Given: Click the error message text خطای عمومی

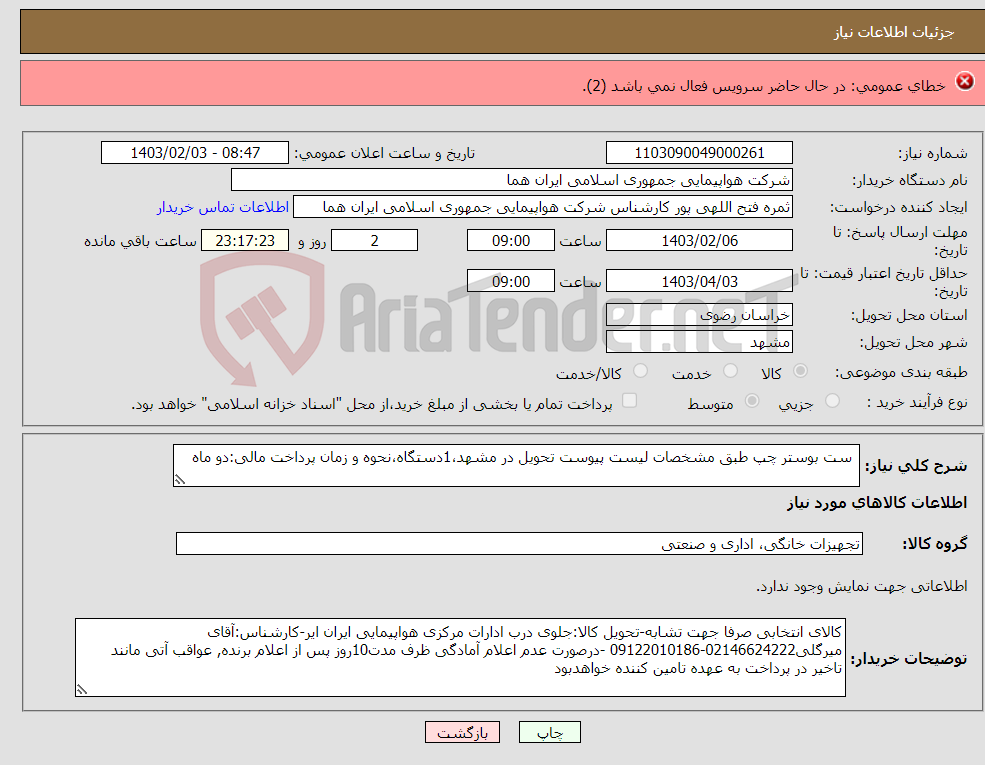Looking at the screenshot, I should [764, 86].
